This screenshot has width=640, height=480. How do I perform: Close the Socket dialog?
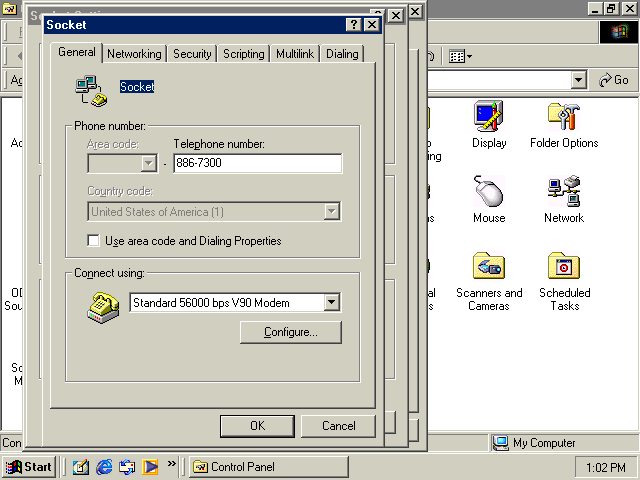point(372,25)
